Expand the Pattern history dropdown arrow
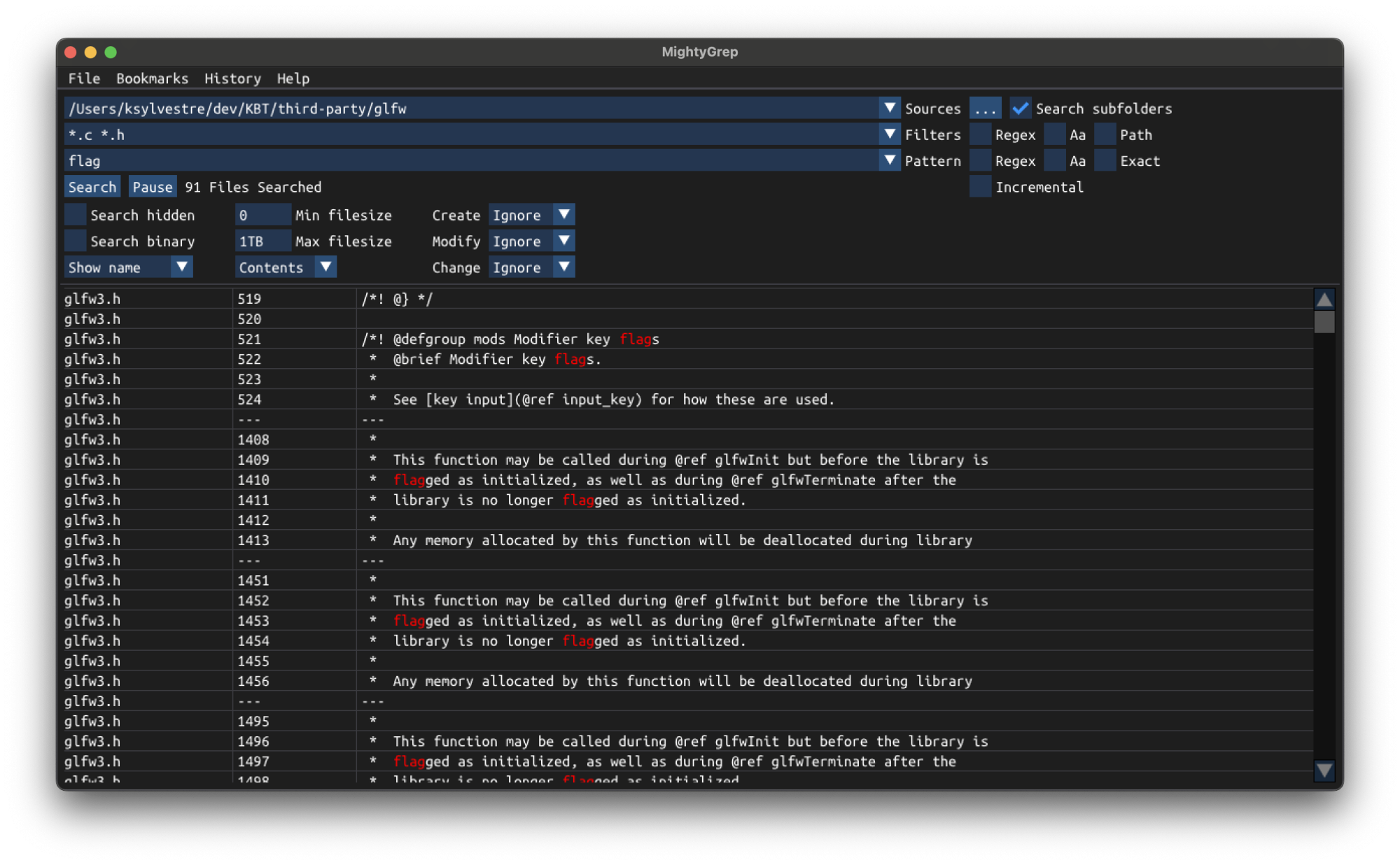 point(889,160)
